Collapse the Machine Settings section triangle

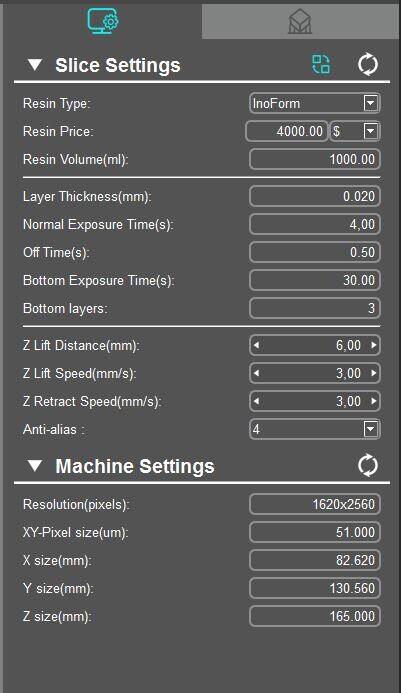tap(35, 466)
